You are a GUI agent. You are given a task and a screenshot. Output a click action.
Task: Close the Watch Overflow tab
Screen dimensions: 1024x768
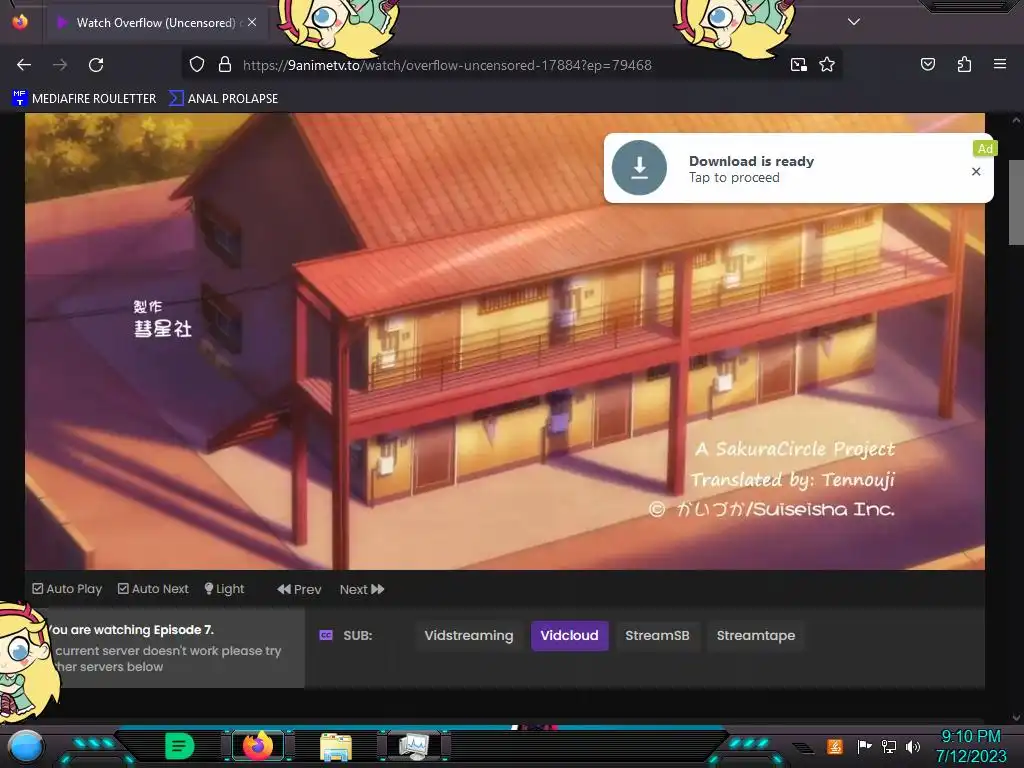(252, 22)
